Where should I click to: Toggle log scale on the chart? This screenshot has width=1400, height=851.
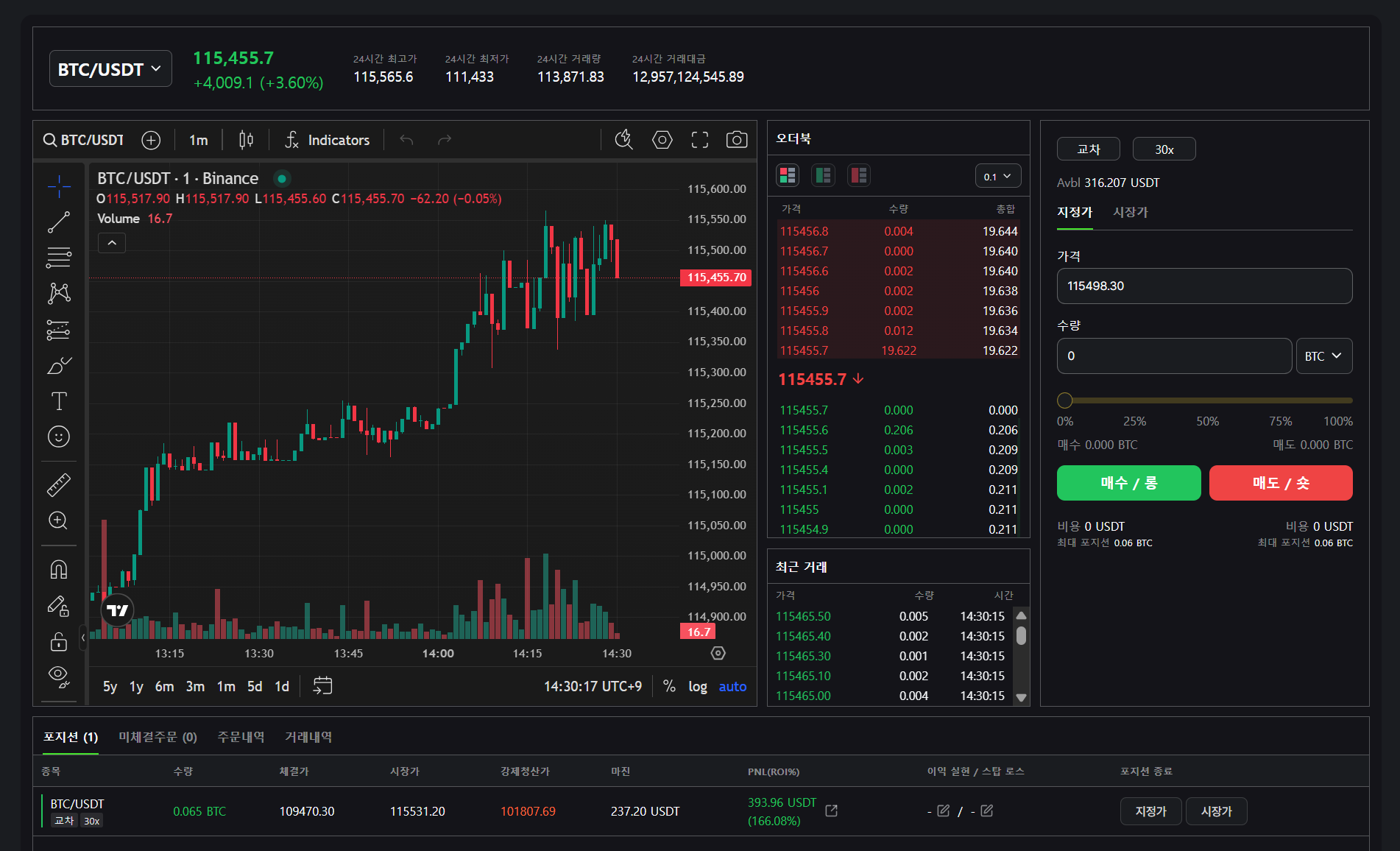(697, 686)
